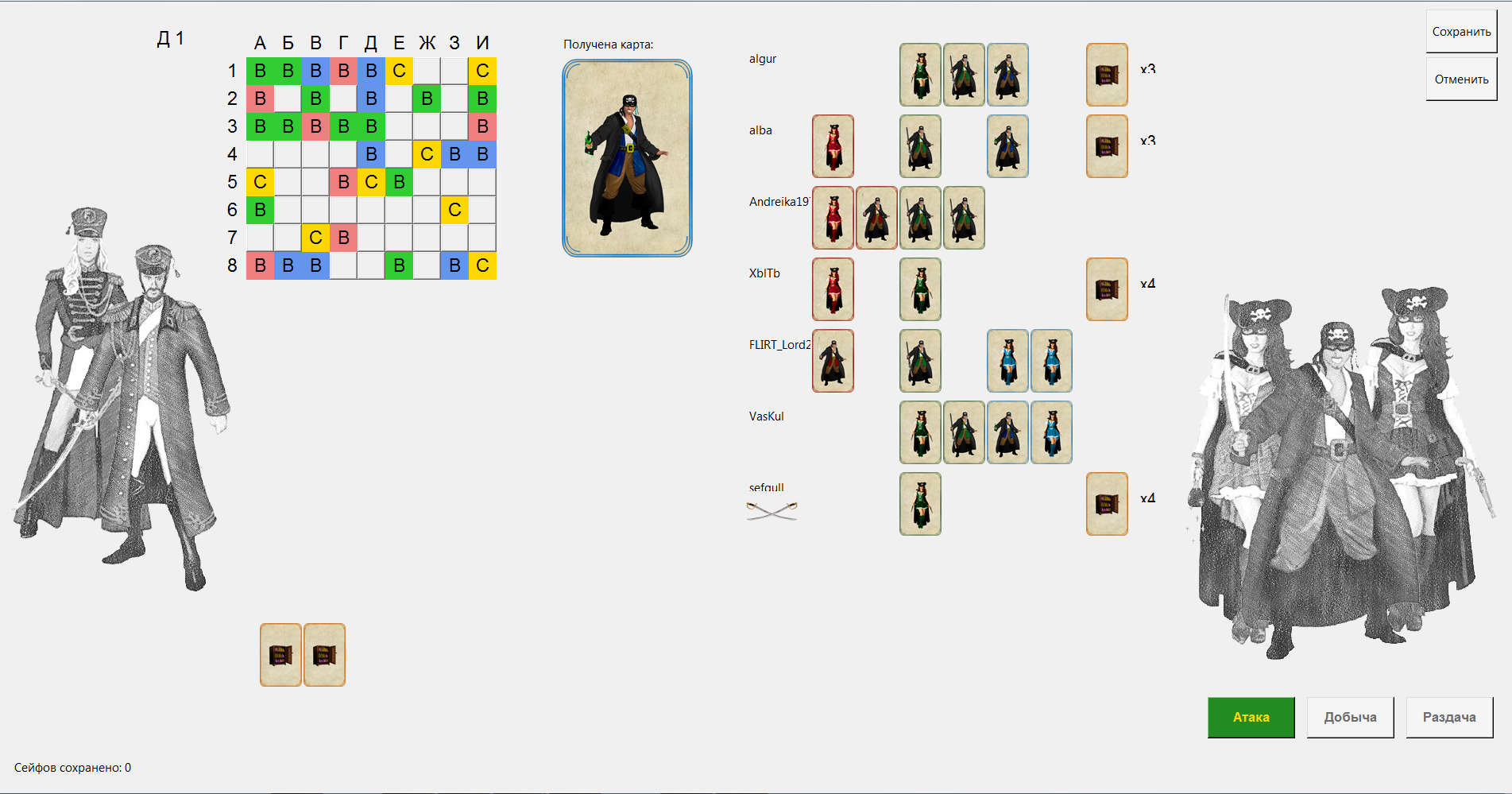Select the green male pirate card in alba's row

click(920, 146)
